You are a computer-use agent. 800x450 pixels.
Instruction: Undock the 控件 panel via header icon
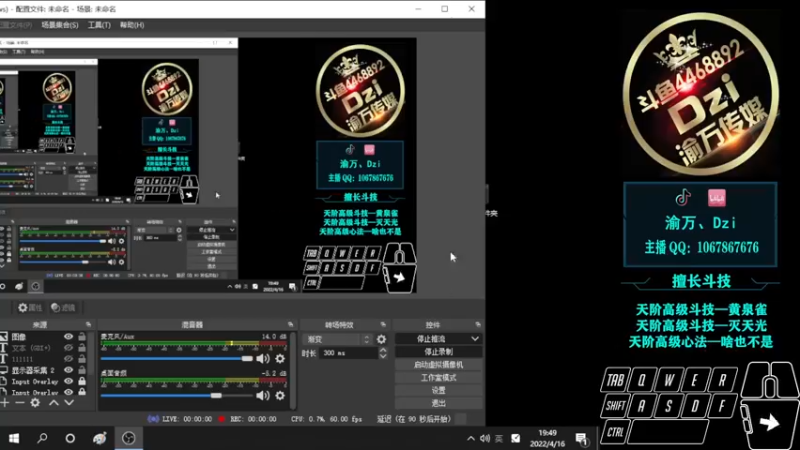tap(478, 324)
